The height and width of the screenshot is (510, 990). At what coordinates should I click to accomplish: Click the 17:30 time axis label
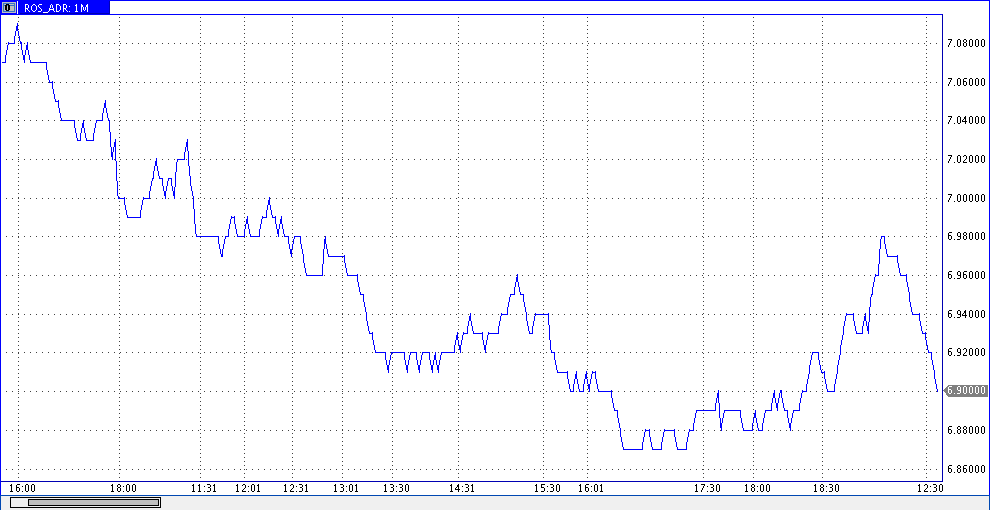[x=707, y=489]
